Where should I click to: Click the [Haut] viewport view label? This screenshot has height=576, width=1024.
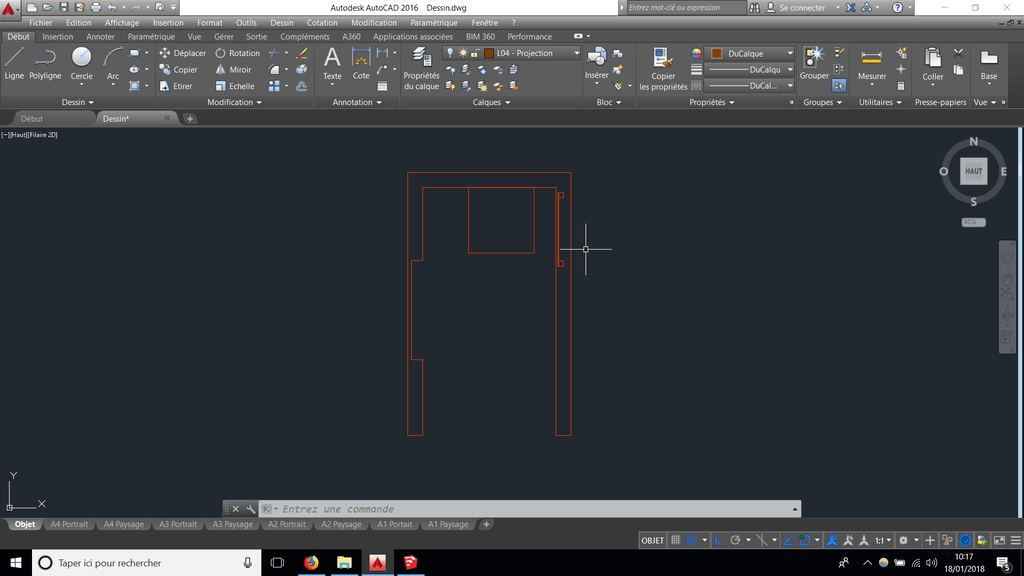(x=19, y=135)
